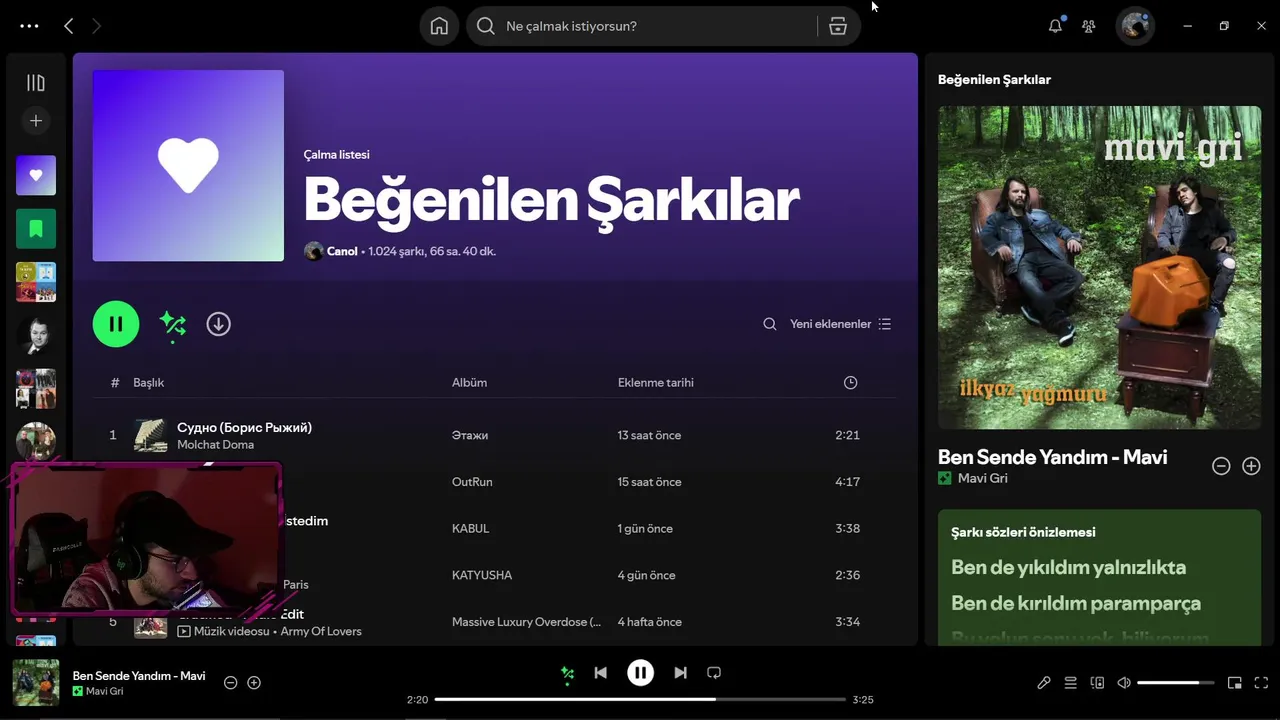This screenshot has height=720, width=1280.
Task: Create a playlist with the plus button
Action: 36,120
